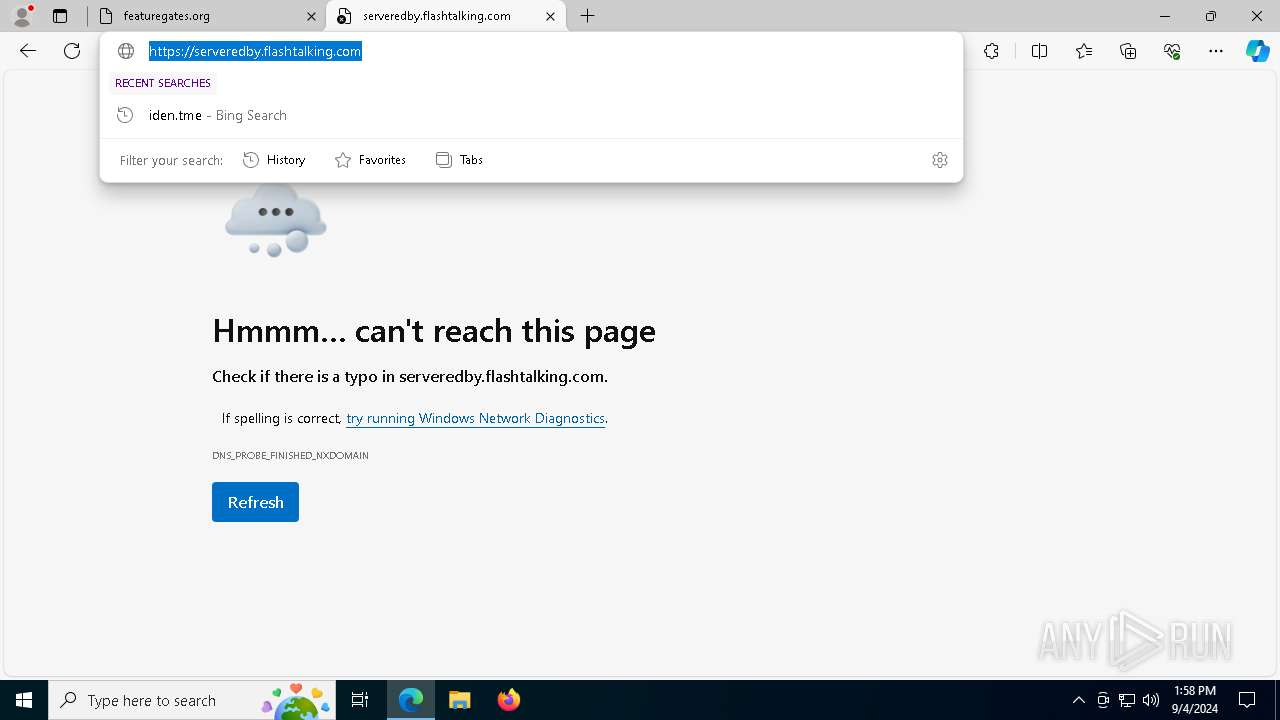Open the volume speaker tray icon
The image size is (1280, 720).
tap(1151, 700)
